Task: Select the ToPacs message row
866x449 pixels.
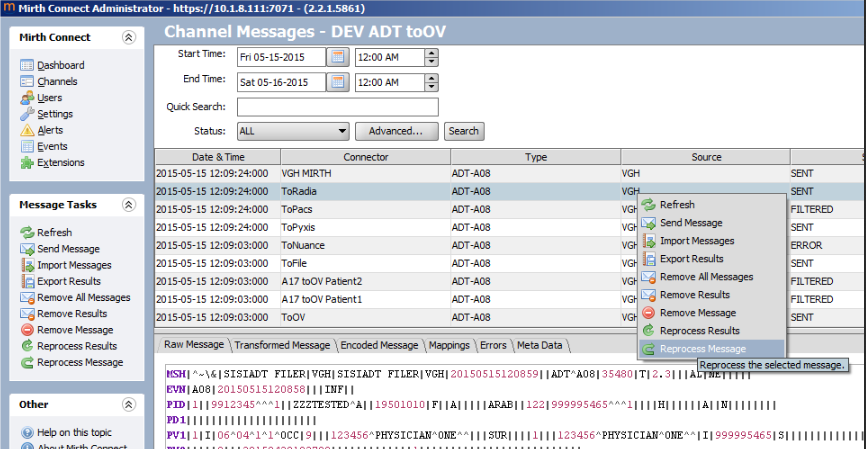Action: pyautogui.click(x=396, y=209)
